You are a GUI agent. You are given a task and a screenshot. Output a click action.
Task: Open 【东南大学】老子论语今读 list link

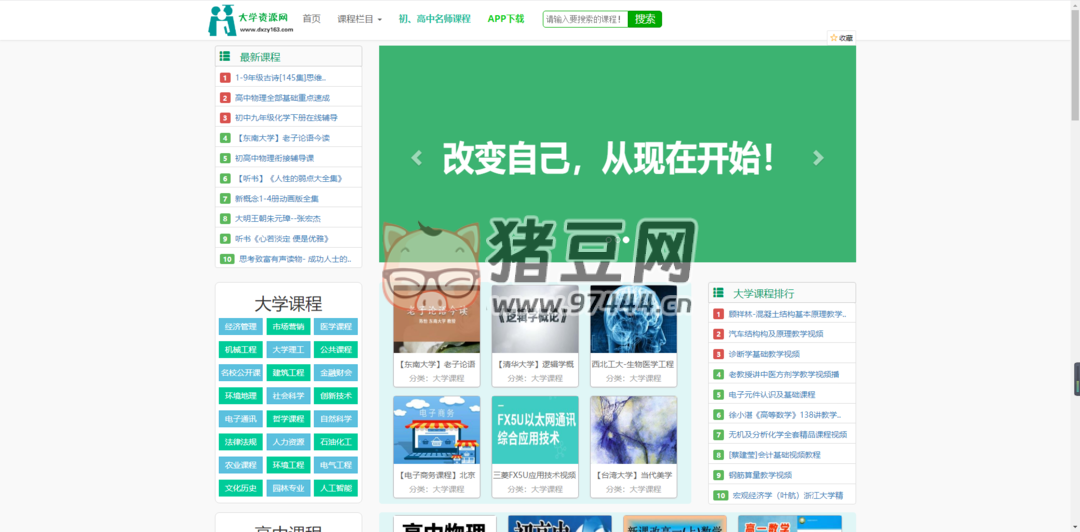(282, 138)
